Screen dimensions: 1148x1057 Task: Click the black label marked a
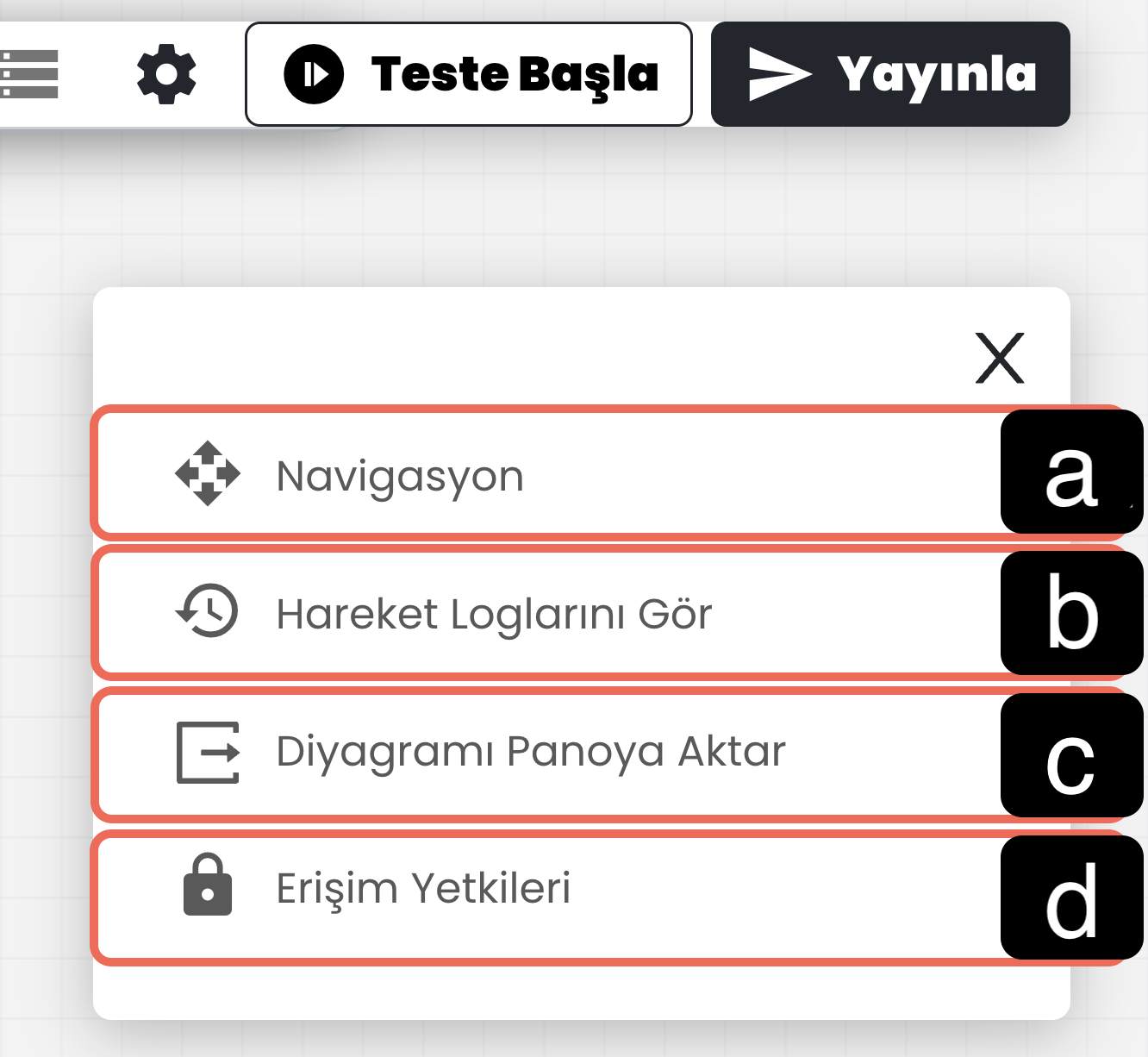click(1071, 472)
